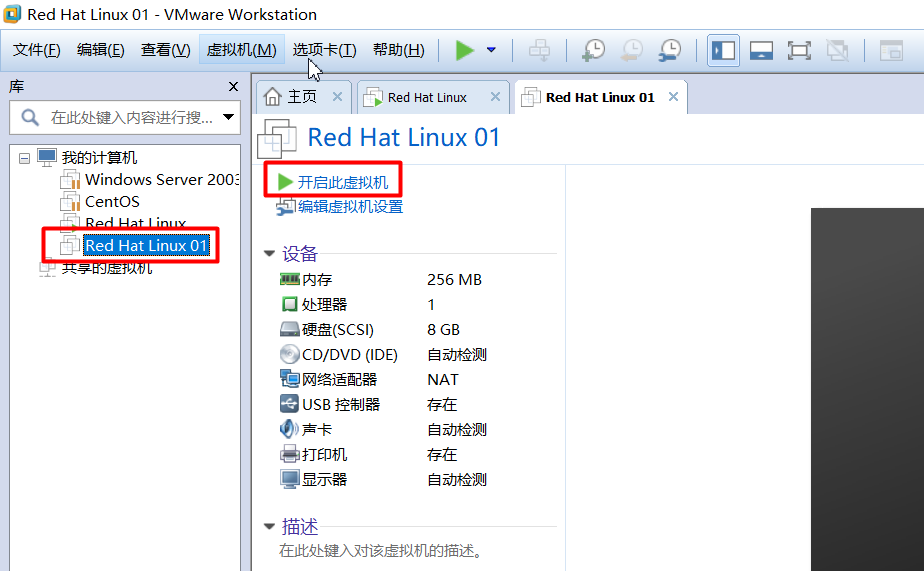Close the 主页 tab
The width and height of the screenshot is (924, 571).
(337, 97)
